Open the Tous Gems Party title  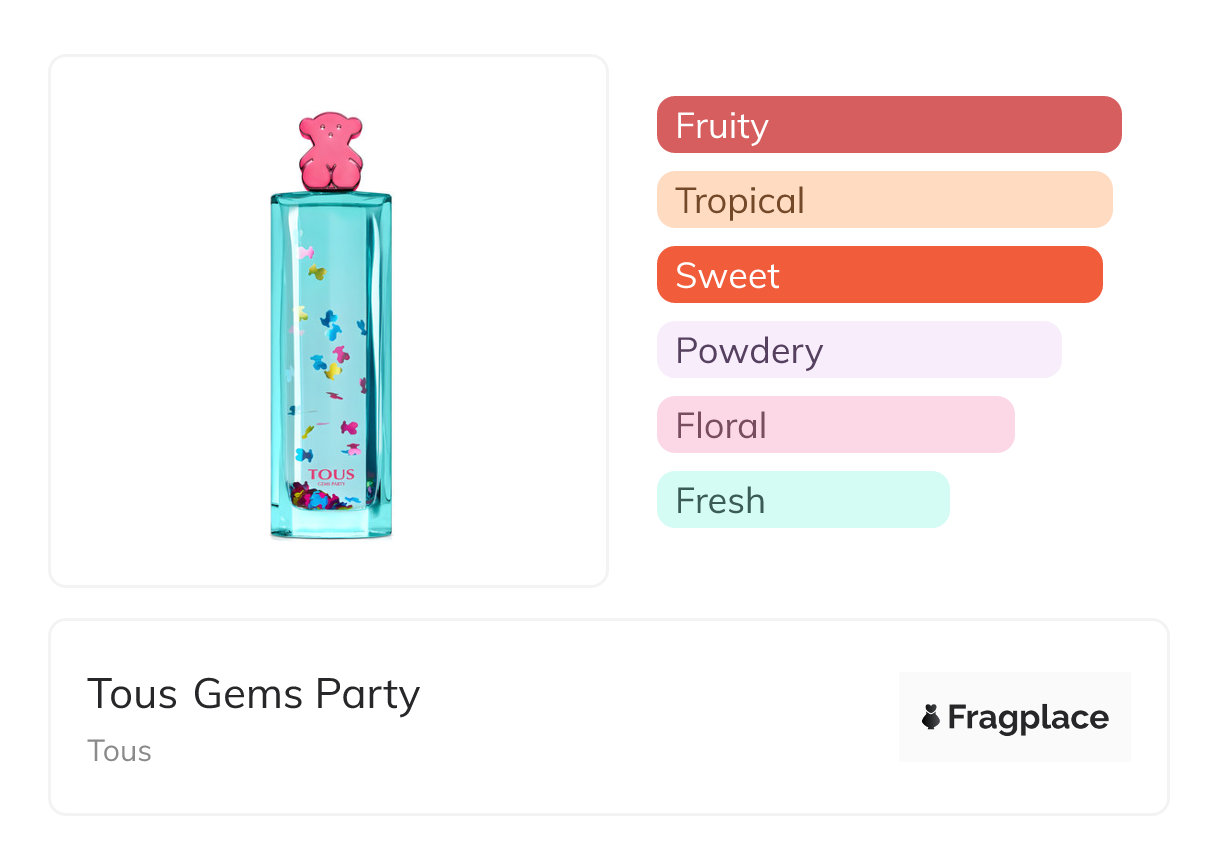(x=254, y=694)
